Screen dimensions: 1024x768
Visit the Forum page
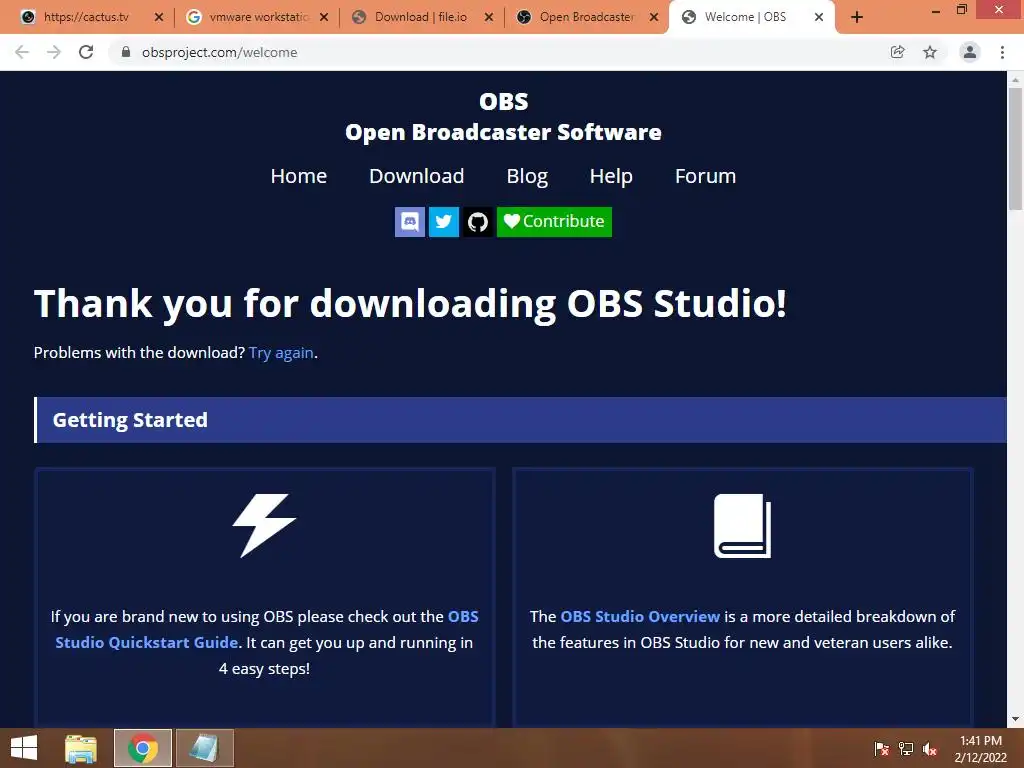(705, 176)
